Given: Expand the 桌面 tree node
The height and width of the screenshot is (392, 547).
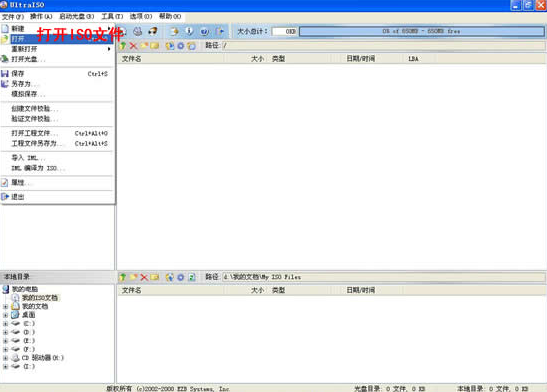Looking at the screenshot, I should coord(5,315).
